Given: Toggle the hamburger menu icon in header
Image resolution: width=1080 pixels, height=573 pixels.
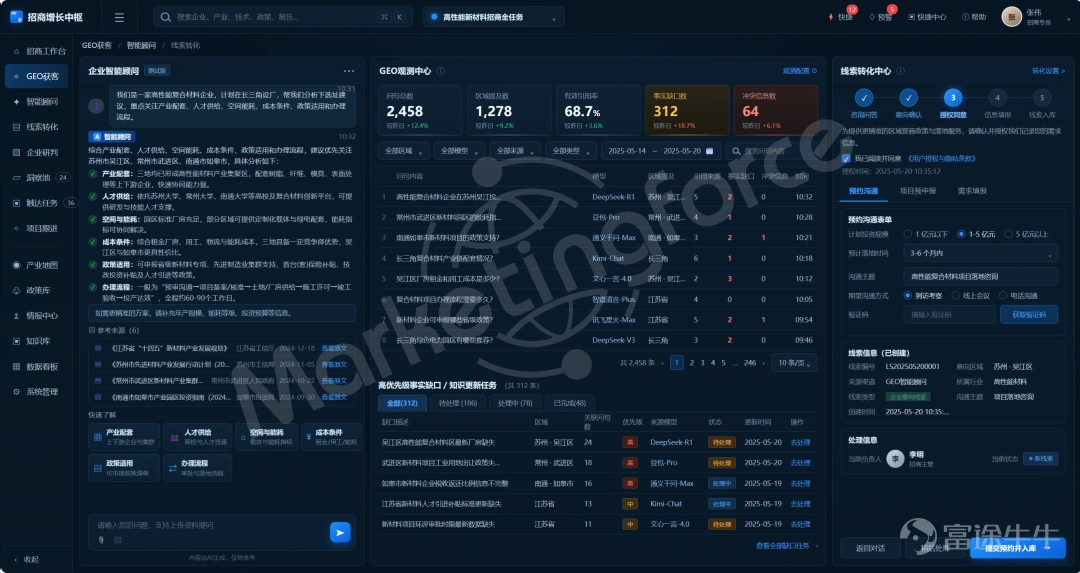Looking at the screenshot, I should (119, 18).
